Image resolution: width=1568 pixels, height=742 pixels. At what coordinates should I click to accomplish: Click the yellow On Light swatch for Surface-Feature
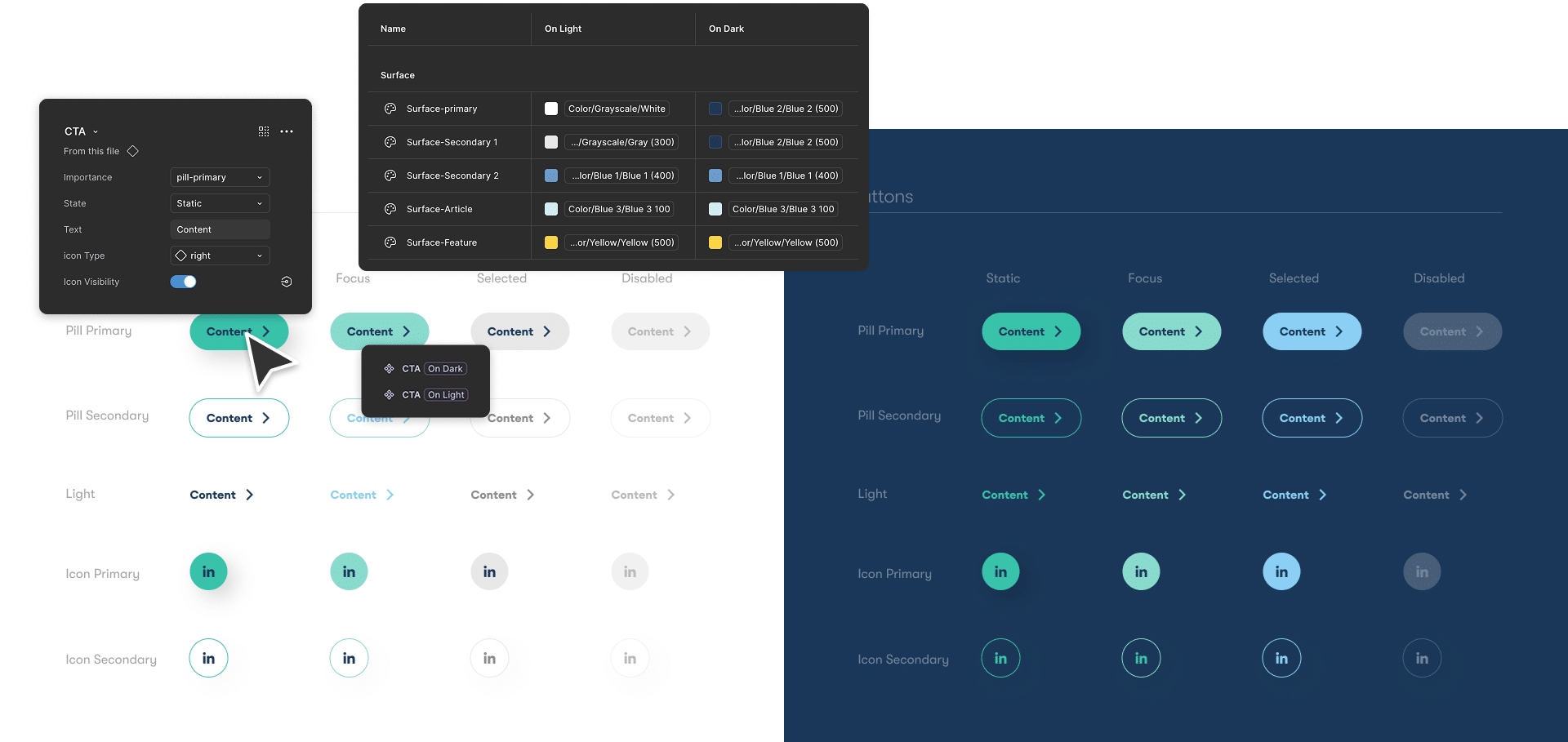pos(551,242)
